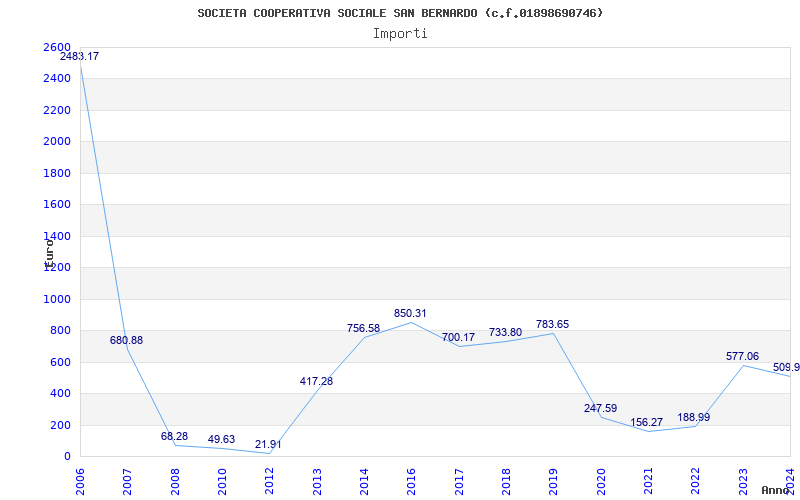The image size is (800, 500).
Task: Select the year 2017 axis label
Action: click(x=459, y=481)
